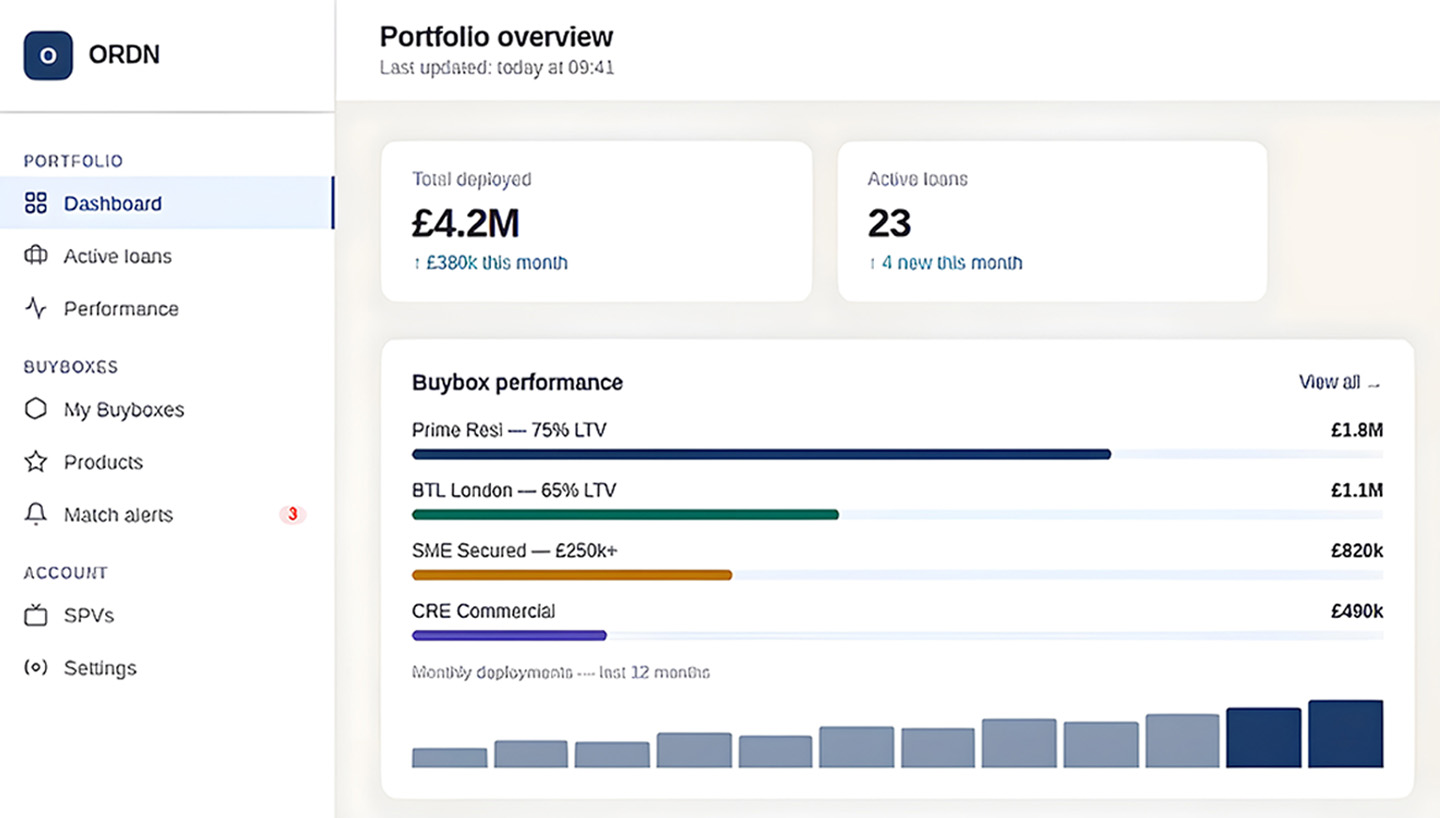Click the ACCOUNT section header
The width and height of the screenshot is (1440, 818).
[66, 573]
